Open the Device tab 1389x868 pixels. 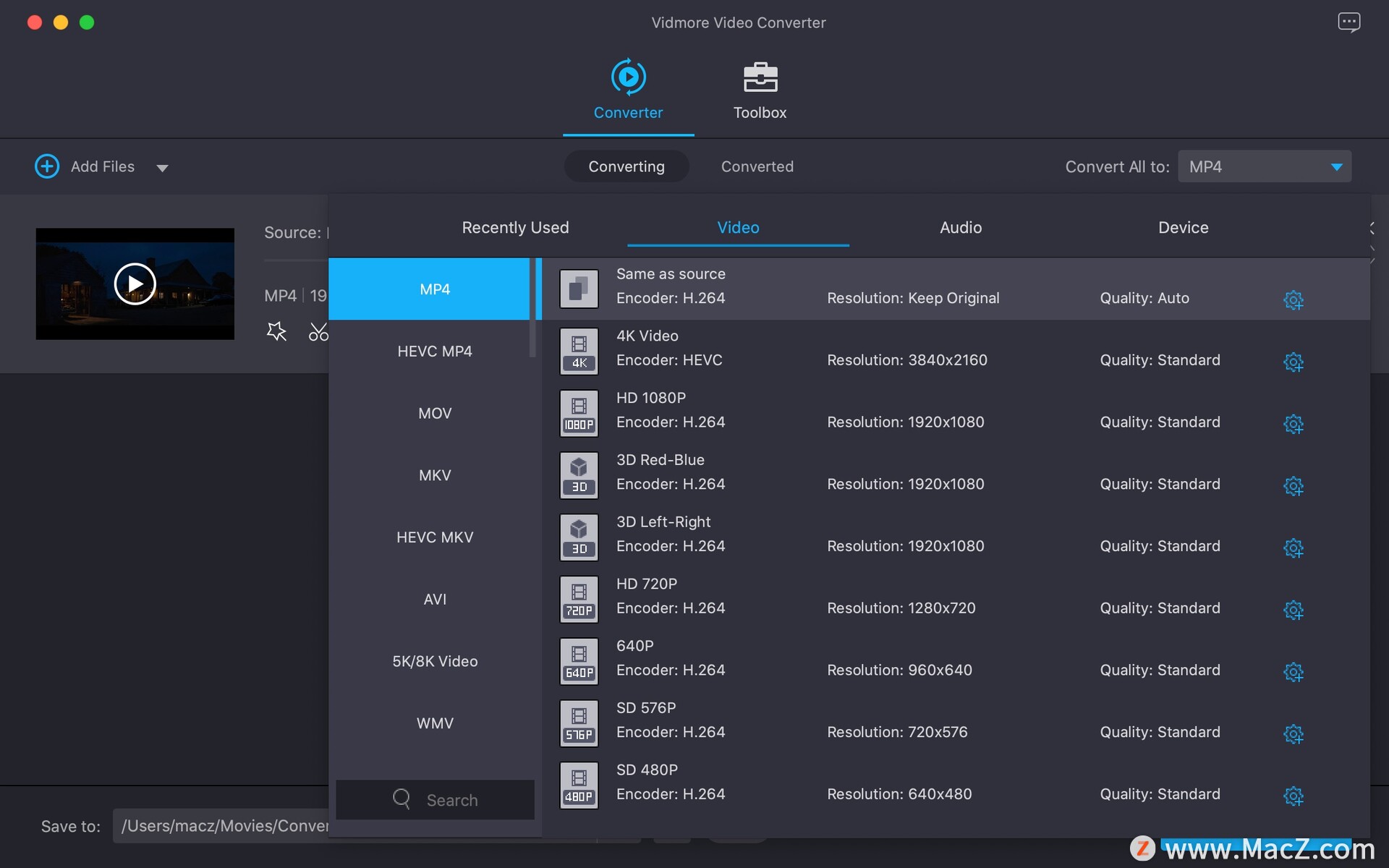1182,227
